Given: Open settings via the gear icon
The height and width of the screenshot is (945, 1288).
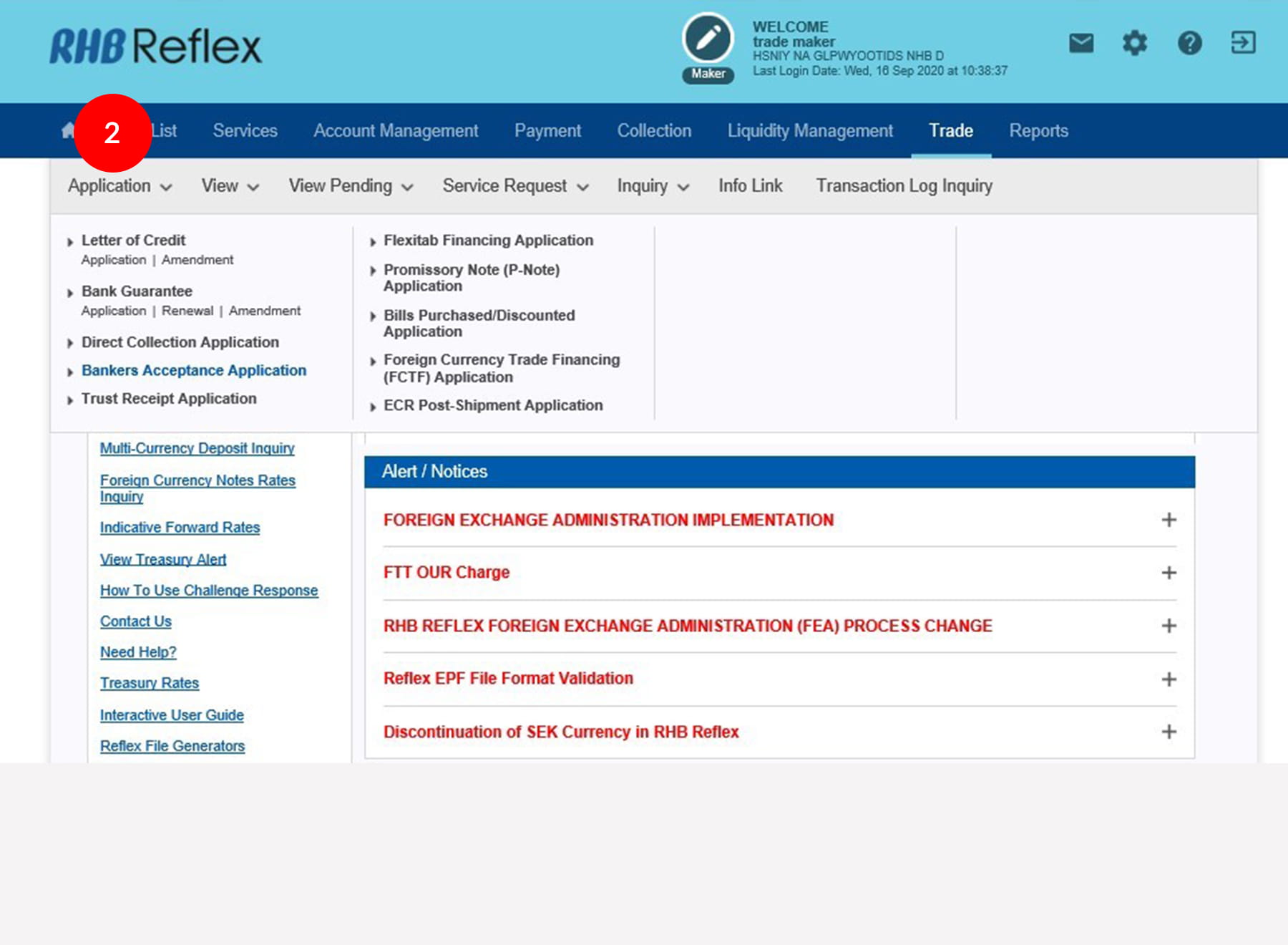Looking at the screenshot, I should [1134, 43].
